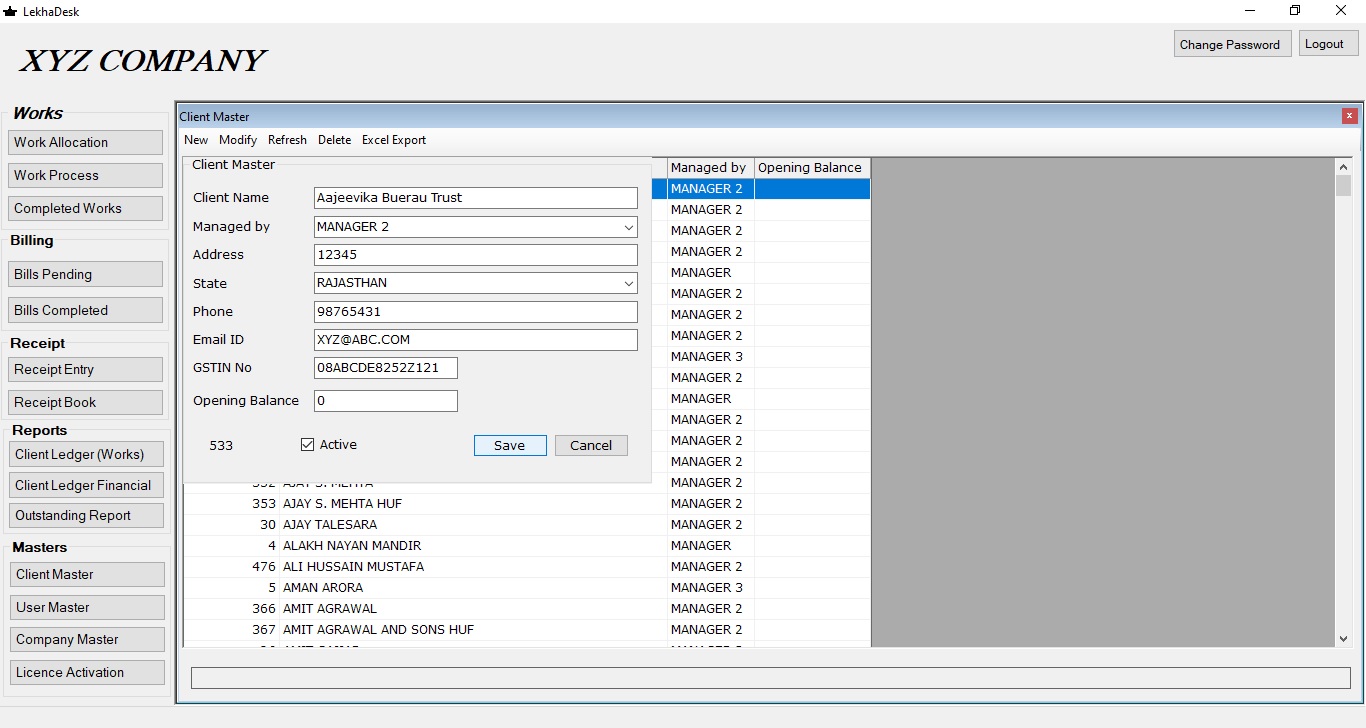This screenshot has height=728, width=1366.
Task: Expand the Managed by dropdown
Action: pyautogui.click(x=628, y=227)
